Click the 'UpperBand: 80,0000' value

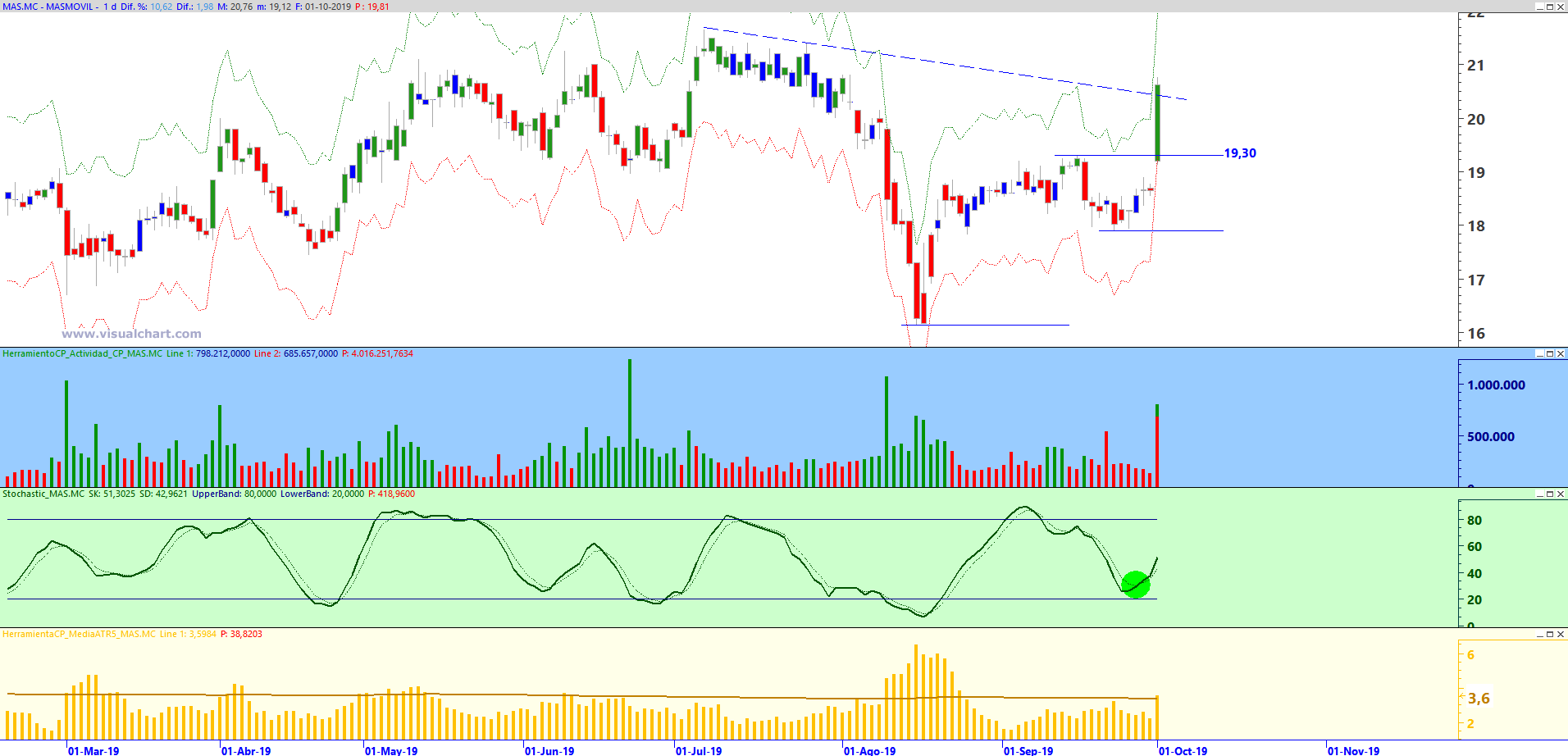click(234, 494)
